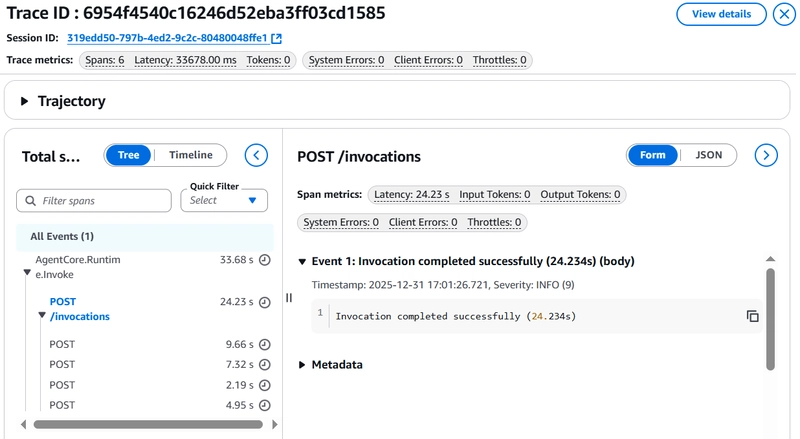
Task: Click the View details button
Action: [720, 14]
